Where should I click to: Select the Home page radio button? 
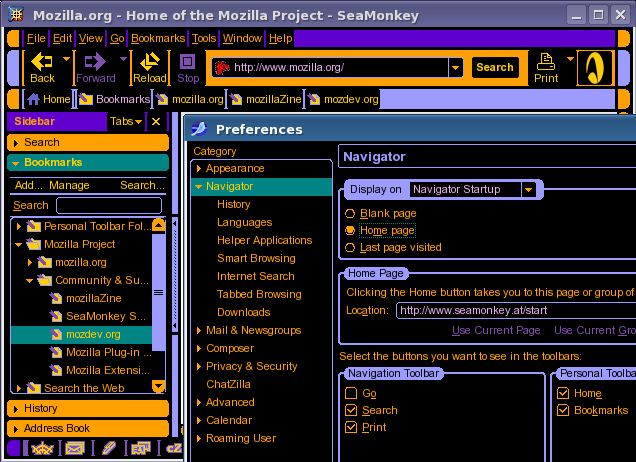350,230
